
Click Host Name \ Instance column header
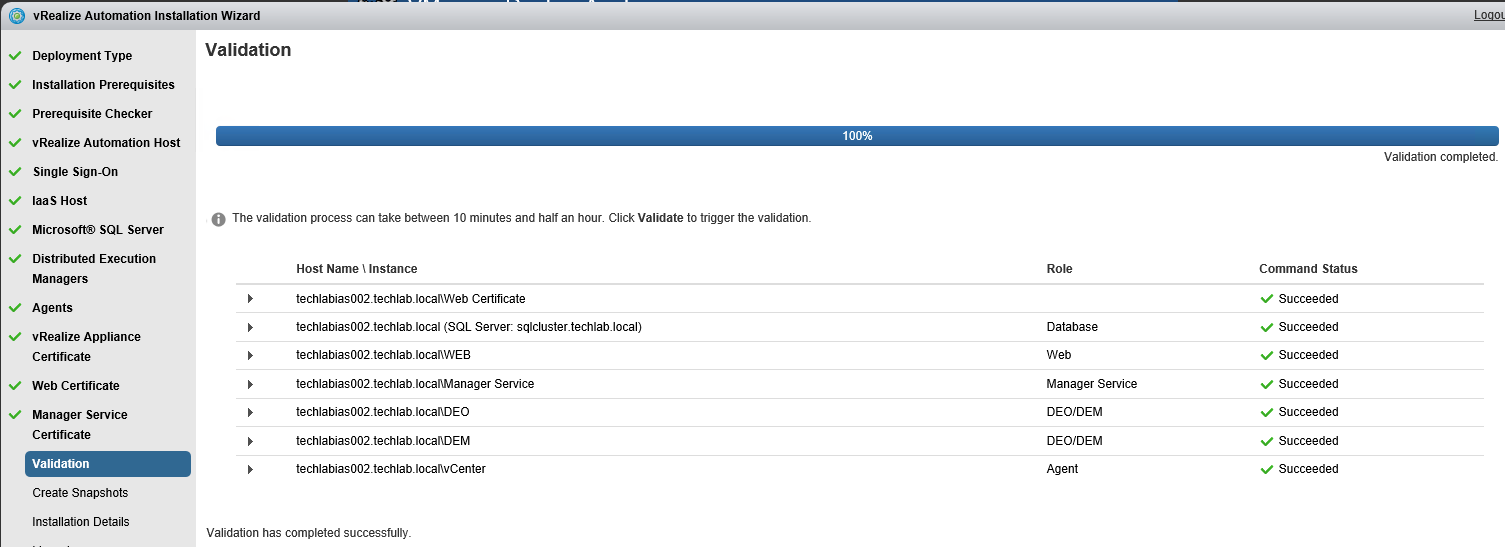click(x=357, y=269)
